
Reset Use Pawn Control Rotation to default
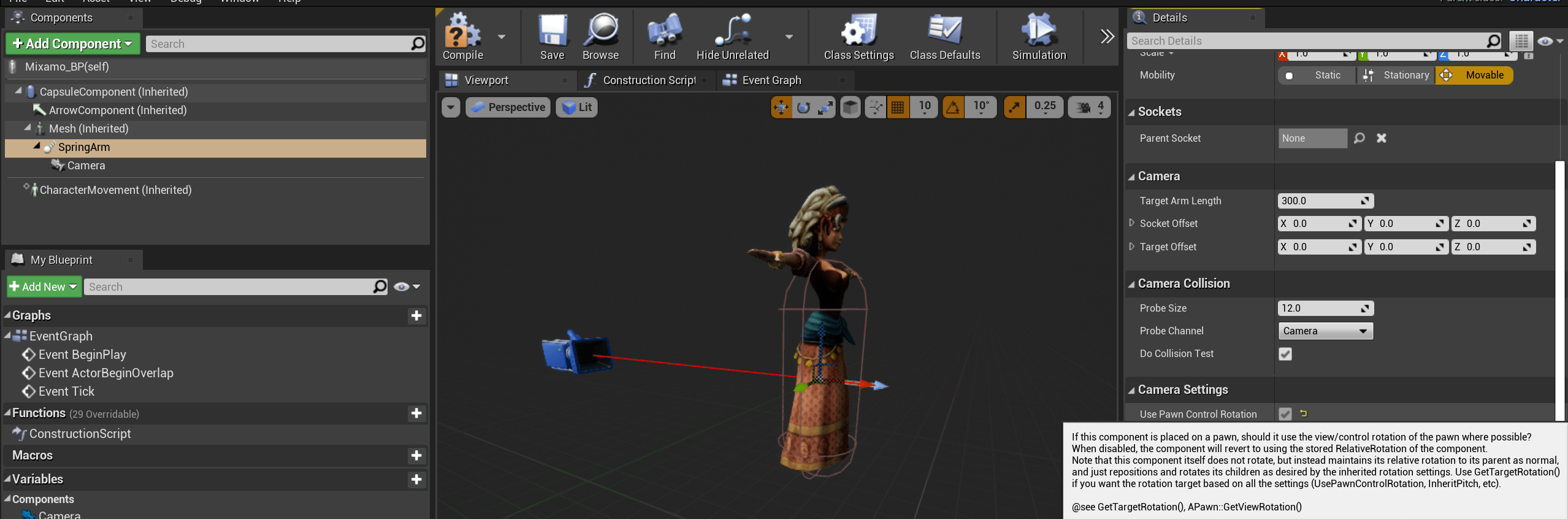1304,414
